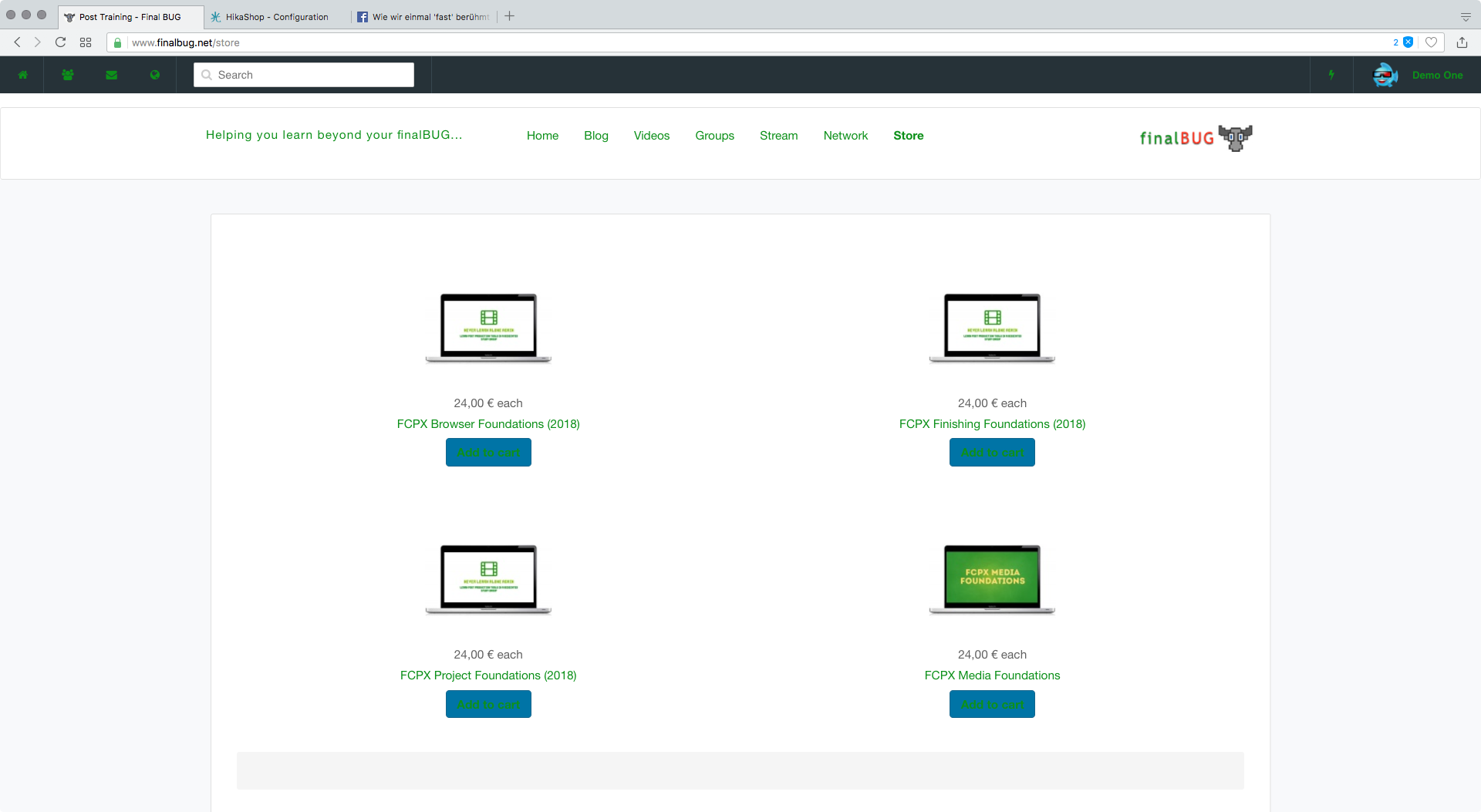Open the tab list menu icon
1481x812 pixels.
(x=1466, y=16)
